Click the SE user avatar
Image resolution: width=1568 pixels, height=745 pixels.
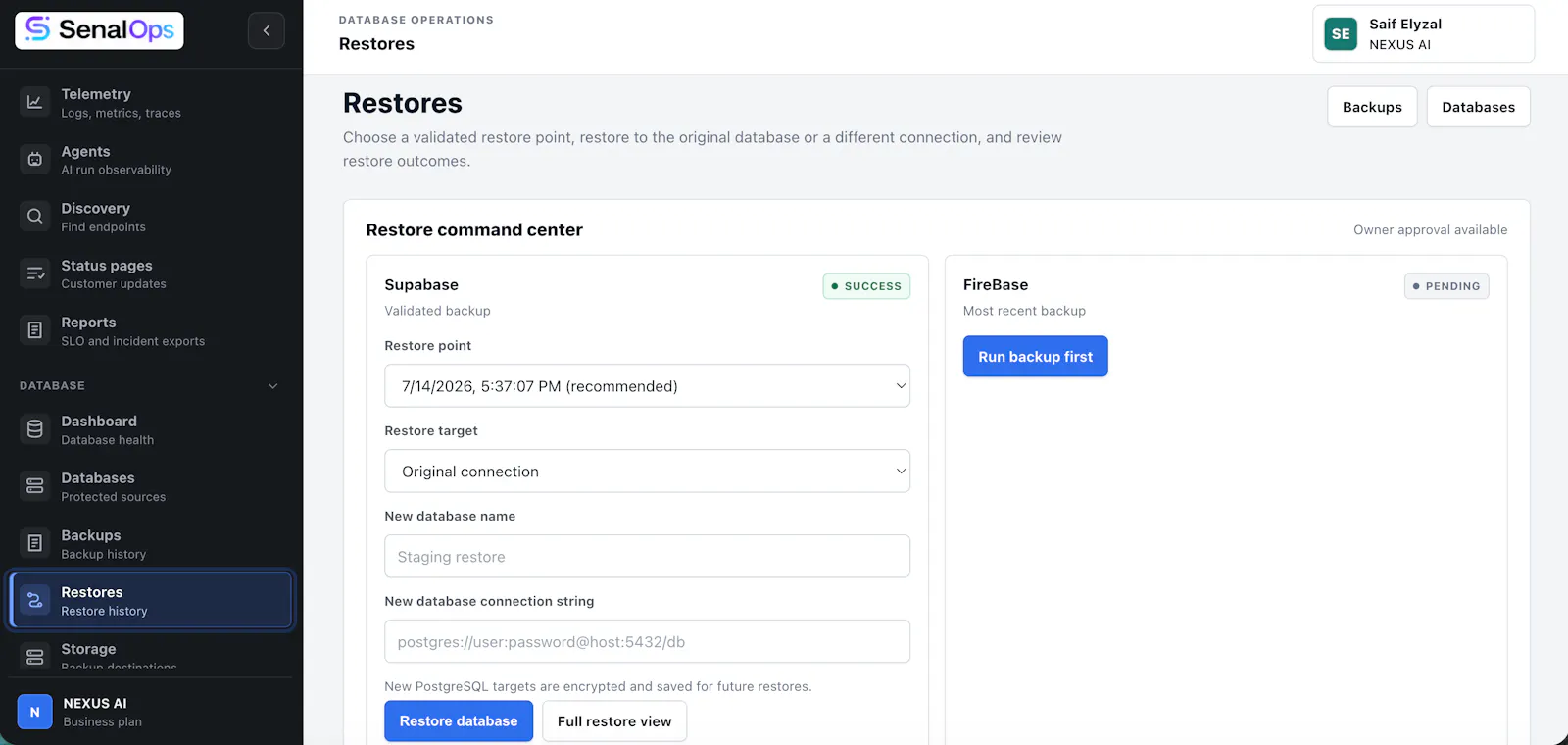(1341, 33)
